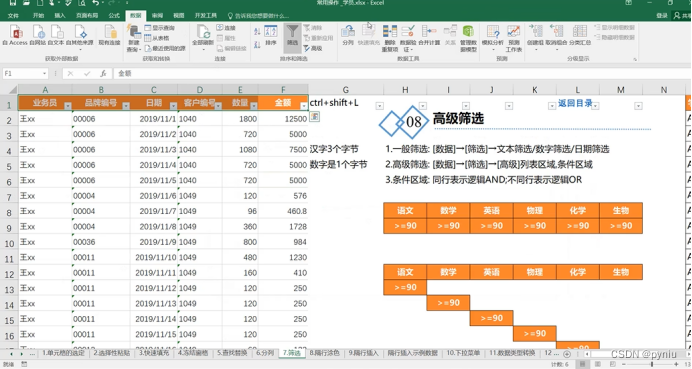692x369 pixels.
Task: Click the Save icon in quick access toolbar
Action: point(13,3)
